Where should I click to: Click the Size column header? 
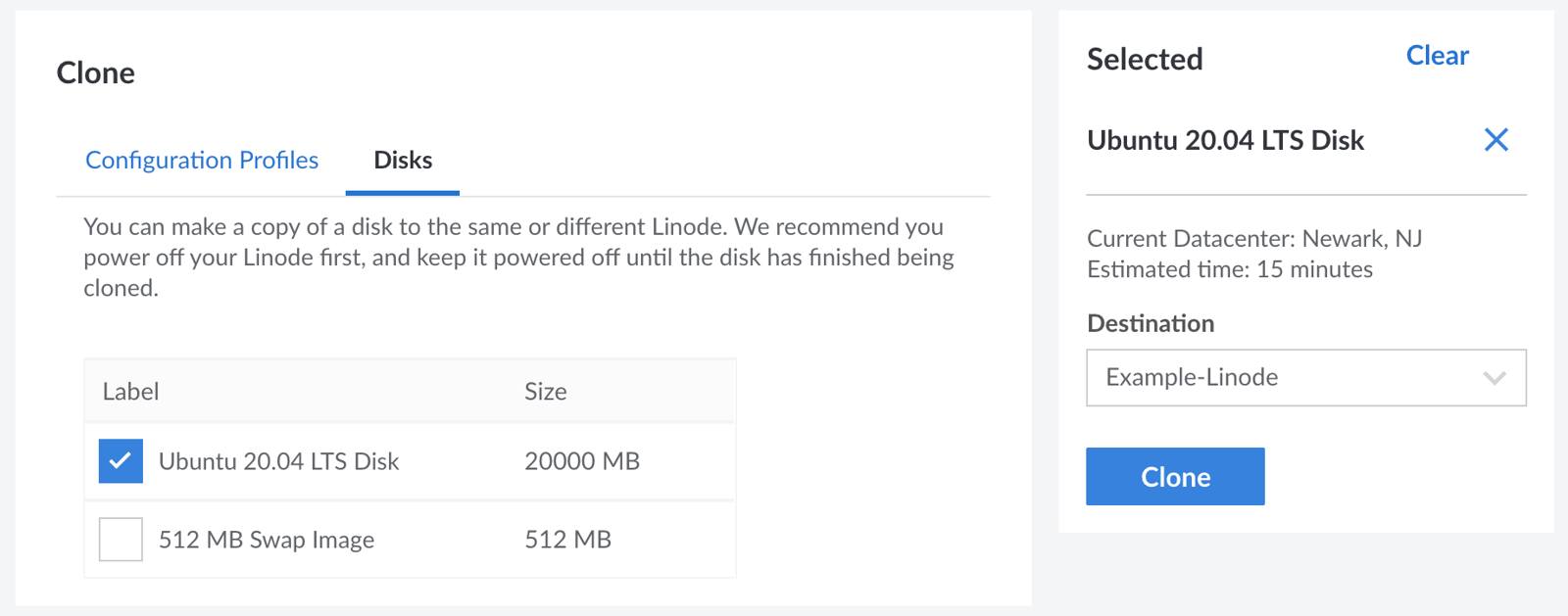(546, 391)
